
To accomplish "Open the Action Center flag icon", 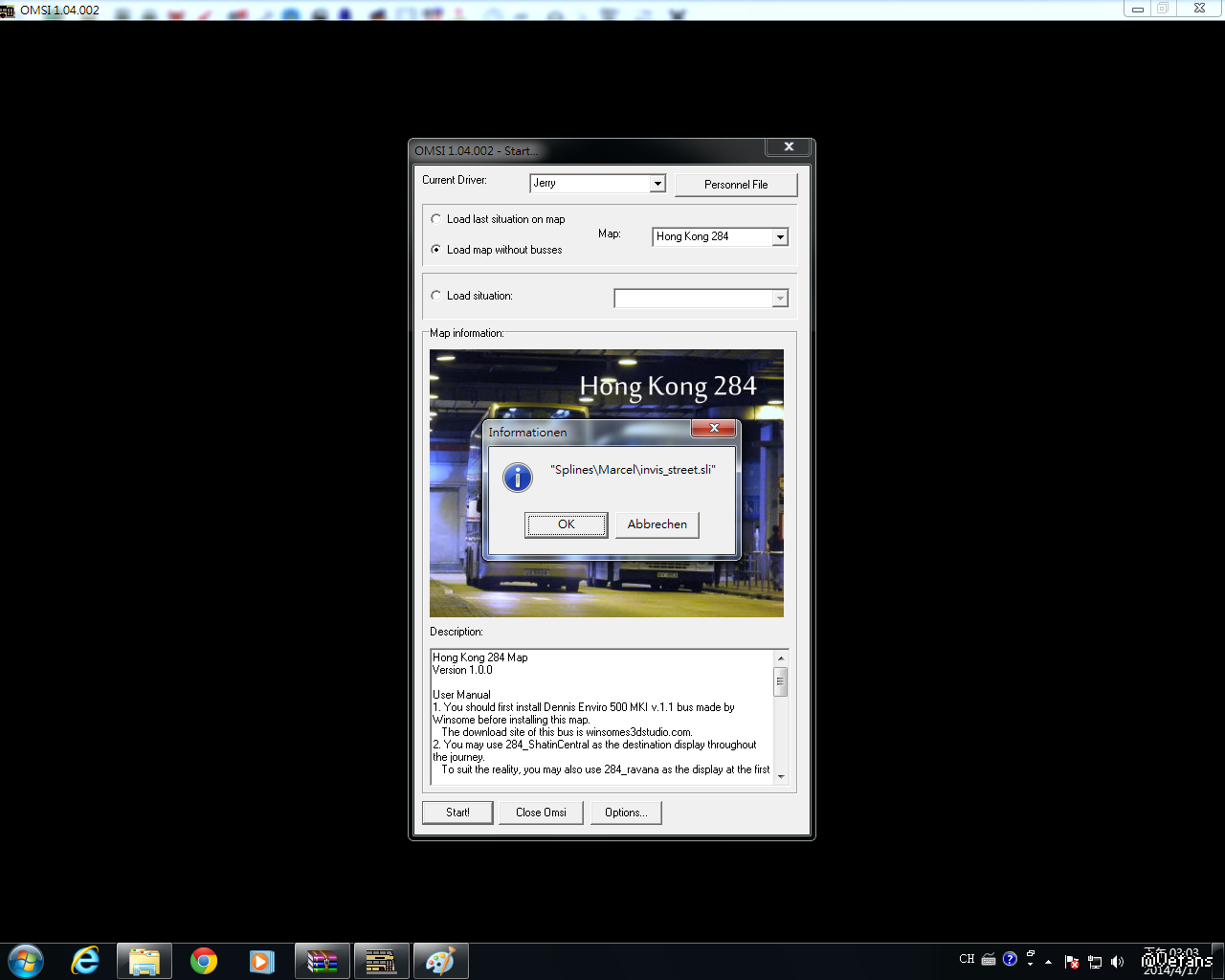I will point(1072,961).
